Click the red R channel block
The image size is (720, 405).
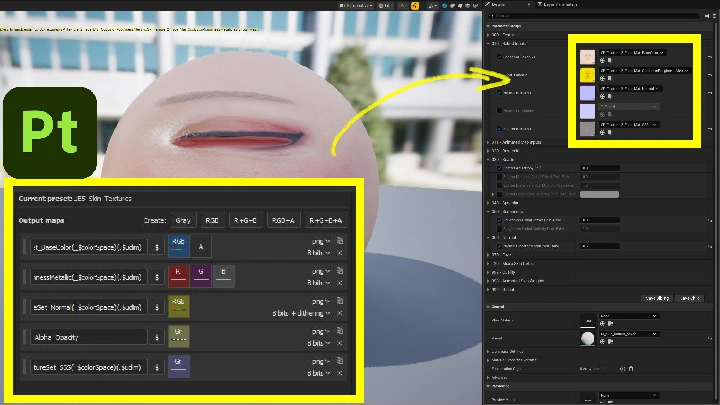(x=179, y=276)
